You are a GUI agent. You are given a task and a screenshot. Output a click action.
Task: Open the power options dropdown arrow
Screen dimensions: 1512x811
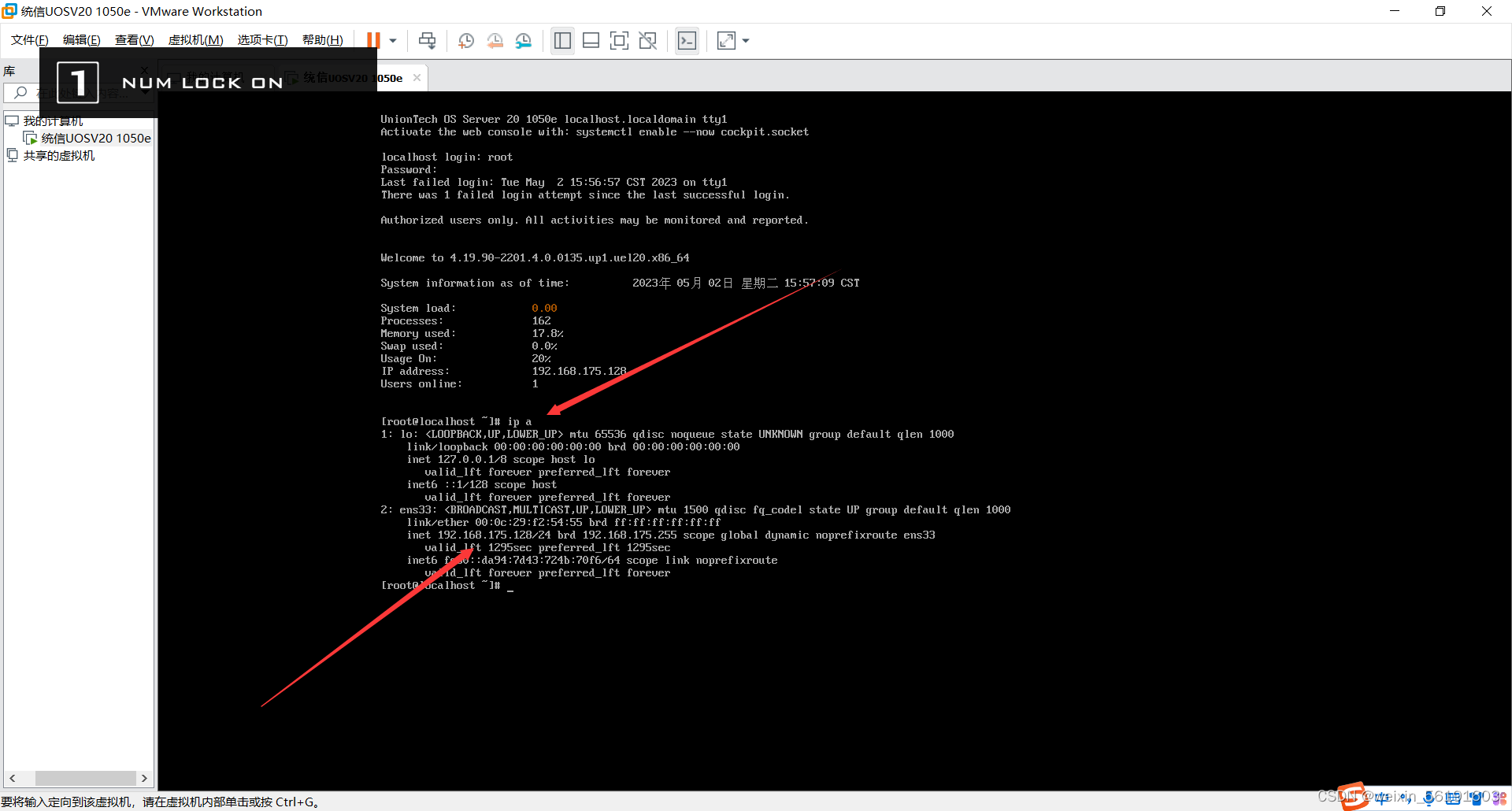(393, 40)
